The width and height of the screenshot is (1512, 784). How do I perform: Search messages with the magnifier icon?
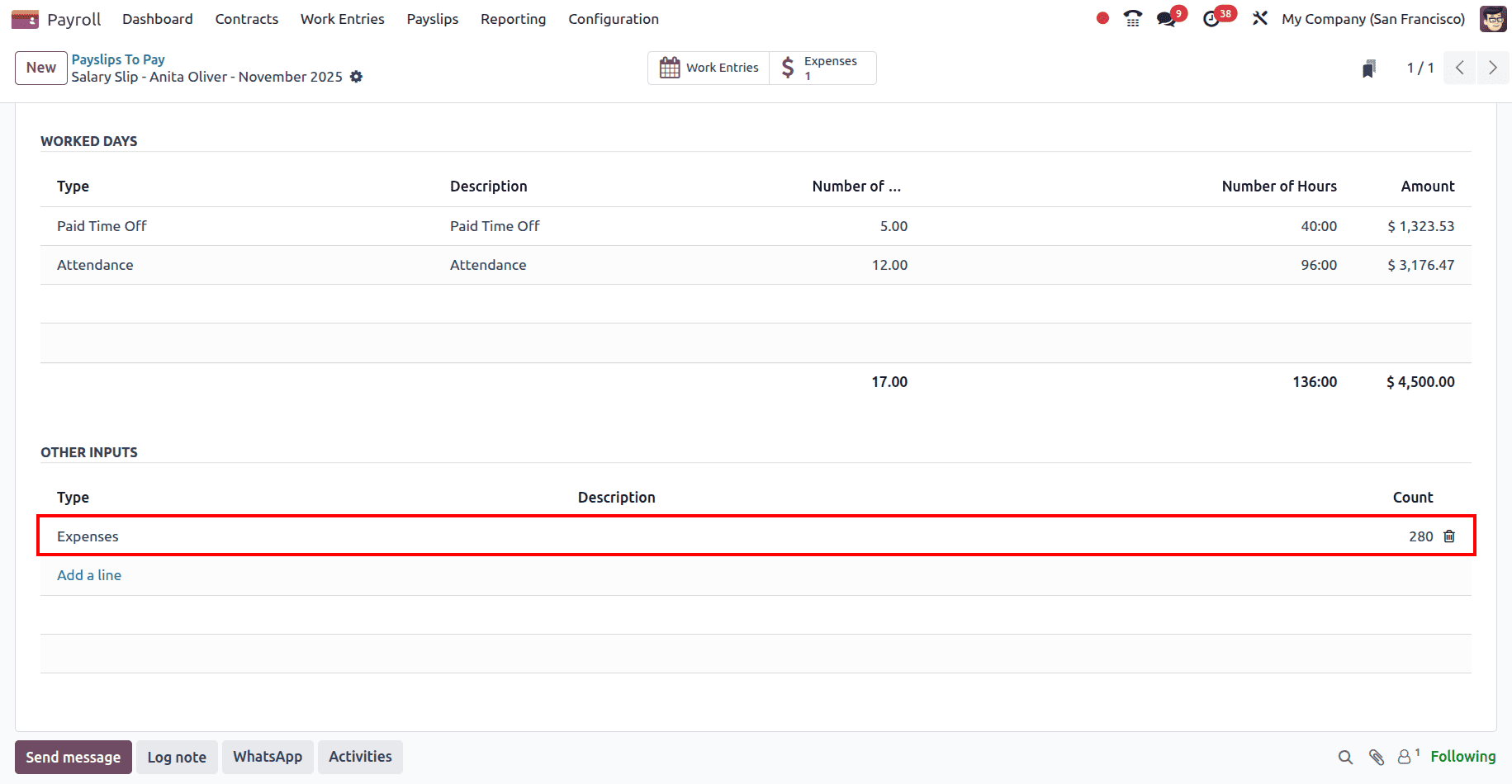tap(1345, 757)
